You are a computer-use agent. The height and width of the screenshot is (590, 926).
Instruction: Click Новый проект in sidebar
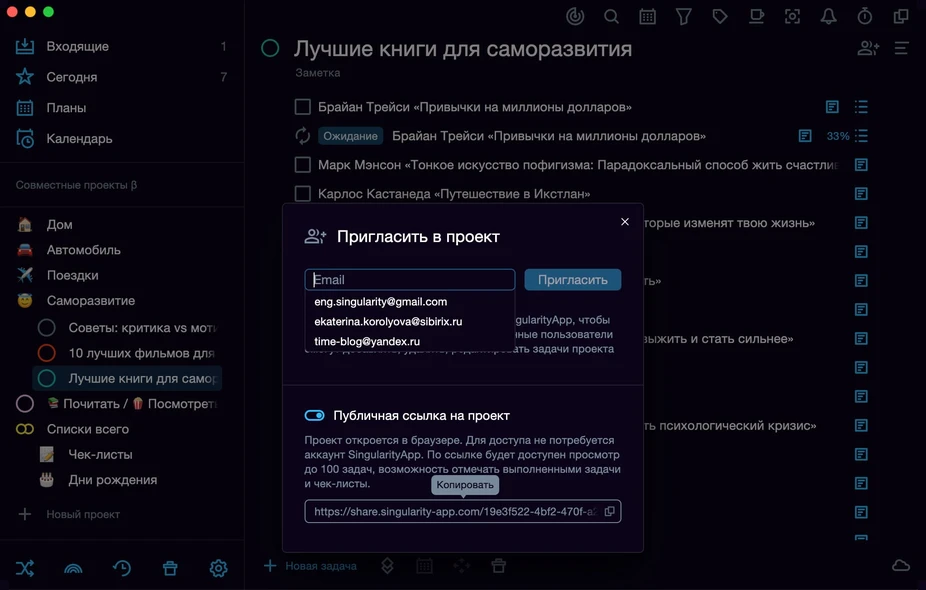pyautogui.click(x=83, y=514)
